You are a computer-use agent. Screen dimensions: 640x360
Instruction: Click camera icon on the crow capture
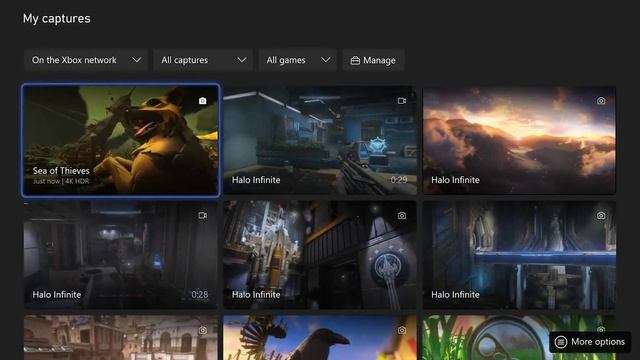(402, 330)
